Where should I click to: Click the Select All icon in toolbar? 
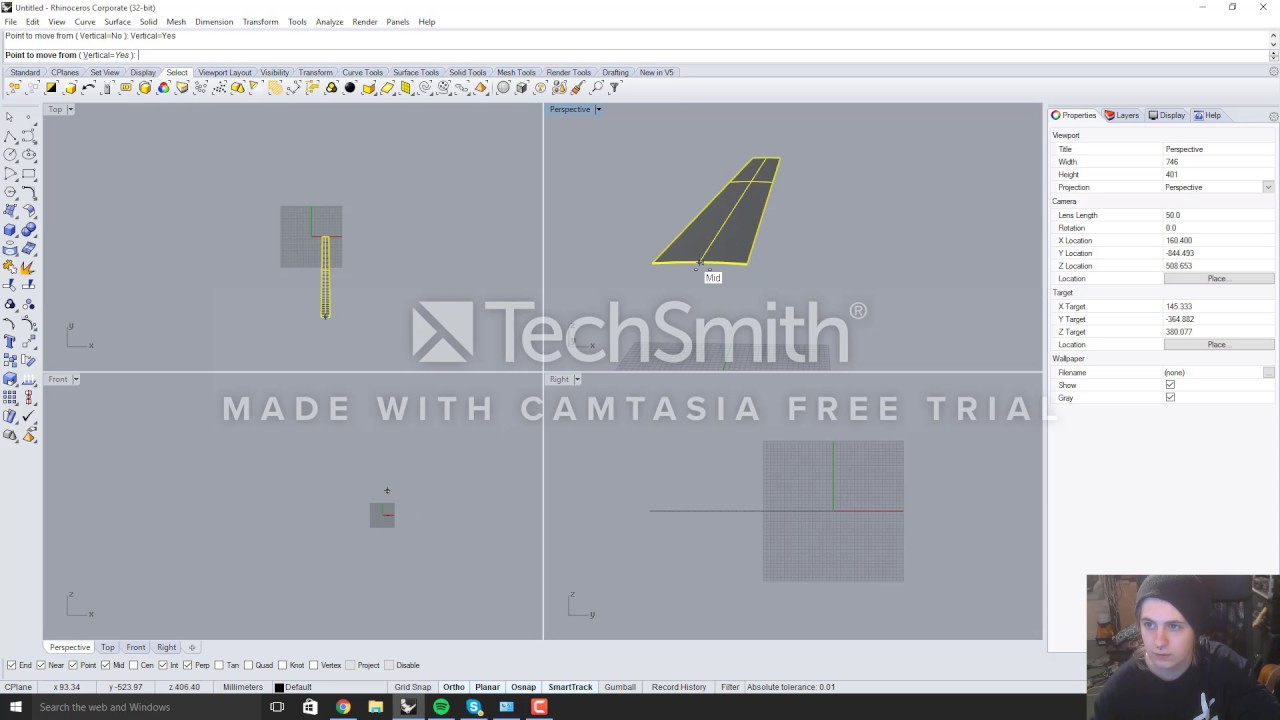pos(14,88)
